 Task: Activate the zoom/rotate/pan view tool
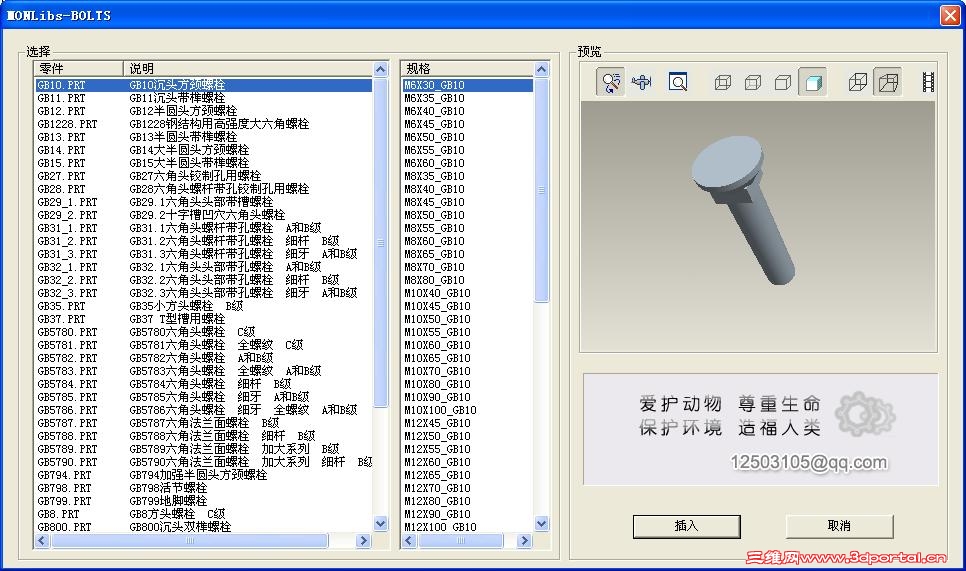coord(611,82)
